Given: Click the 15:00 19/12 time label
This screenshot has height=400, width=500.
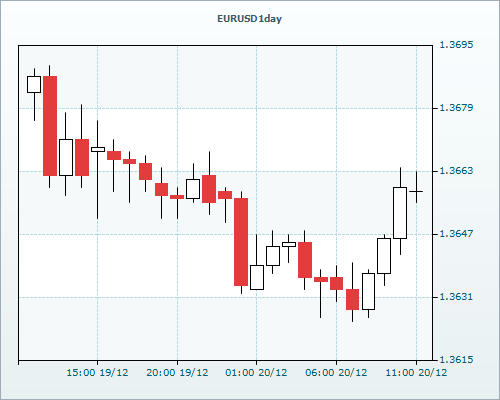Looking at the screenshot, I should tap(97, 373).
